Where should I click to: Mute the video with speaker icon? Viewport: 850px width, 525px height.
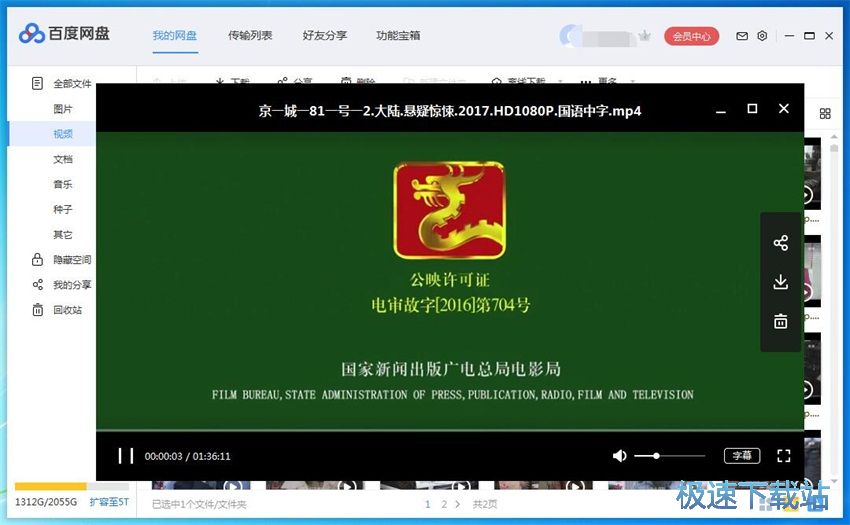620,456
